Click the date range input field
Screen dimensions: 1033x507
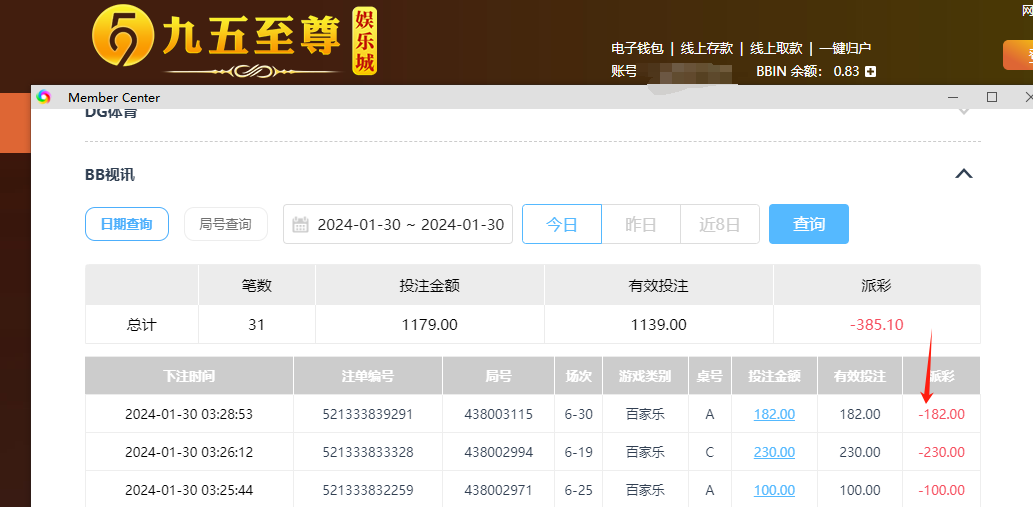[x=410, y=225]
